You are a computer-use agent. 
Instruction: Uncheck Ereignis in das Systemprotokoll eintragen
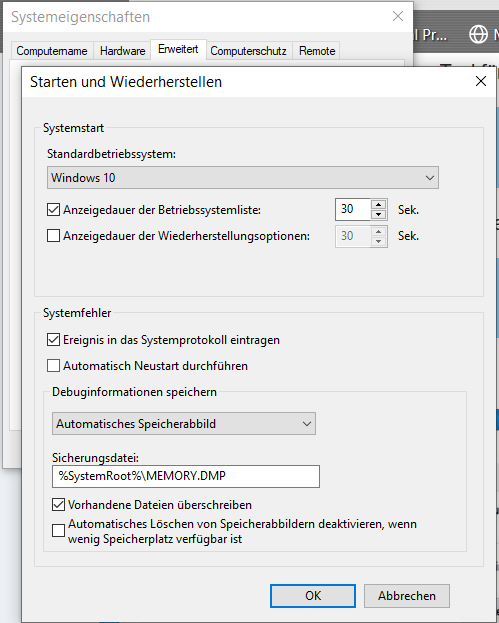tap(53, 340)
